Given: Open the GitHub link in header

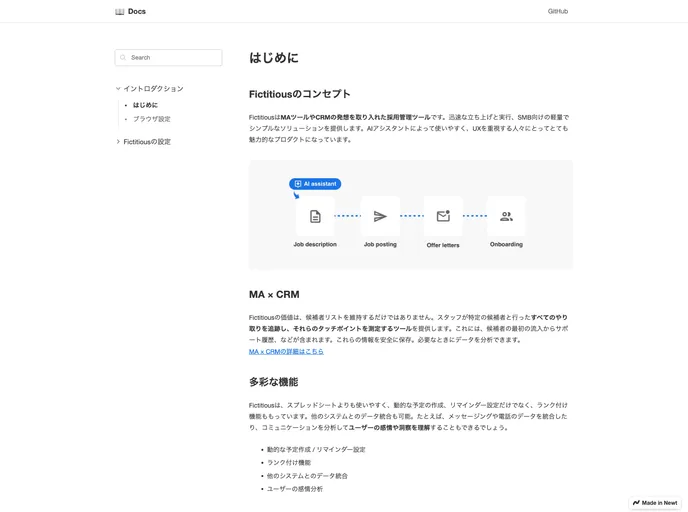Looking at the screenshot, I should click(x=558, y=11).
